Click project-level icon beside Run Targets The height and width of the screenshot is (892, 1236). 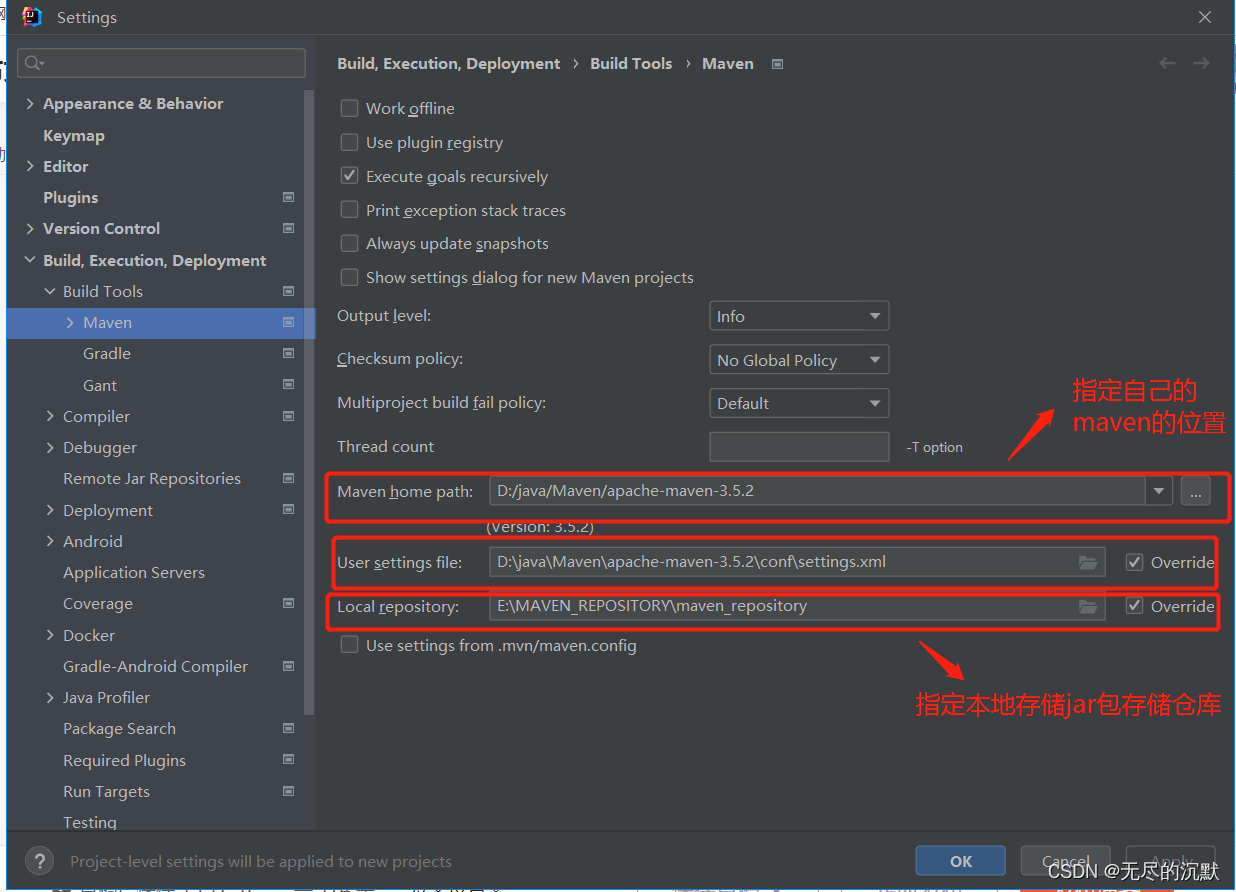click(x=288, y=791)
